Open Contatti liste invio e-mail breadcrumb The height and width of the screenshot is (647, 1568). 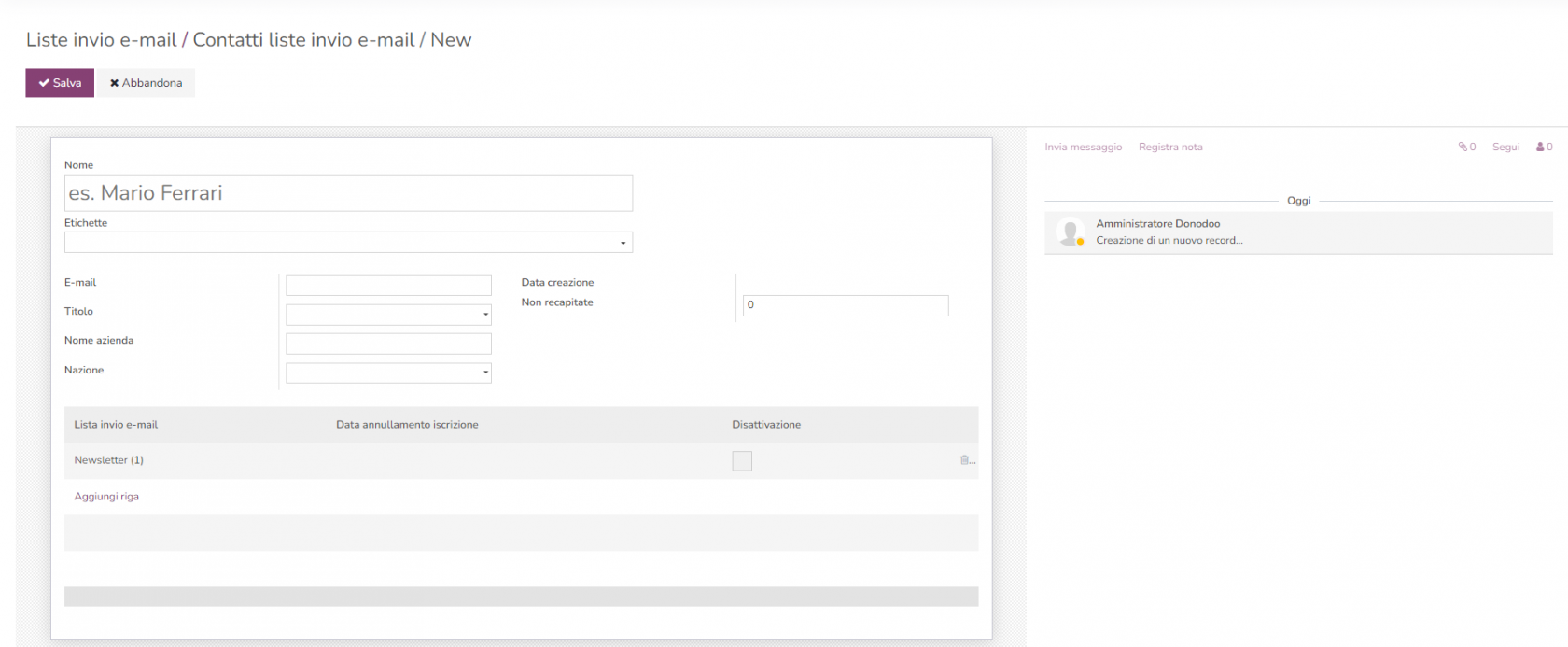tap(303, 40)
